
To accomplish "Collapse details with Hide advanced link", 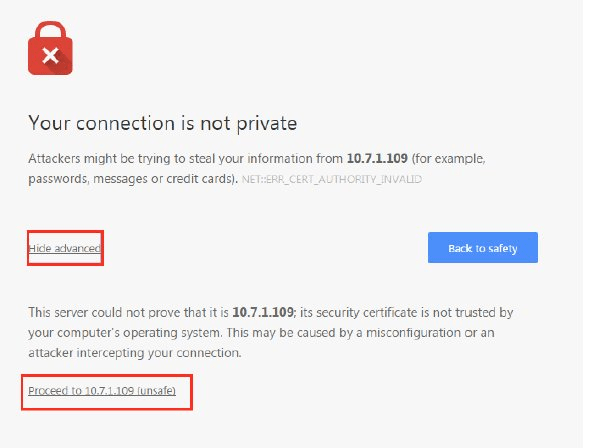I will pyautogui.click(x=65, y=248).
